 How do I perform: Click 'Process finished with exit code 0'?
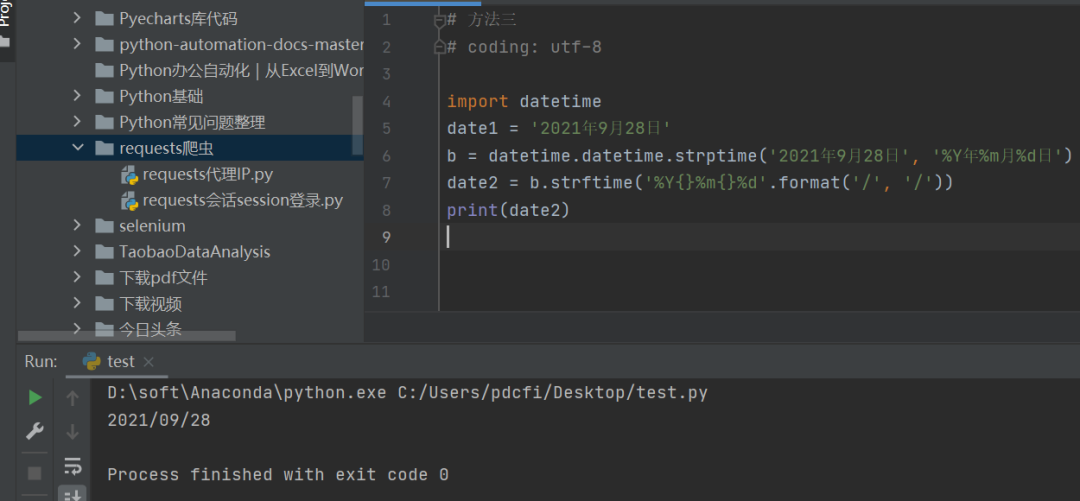(278, 475)
